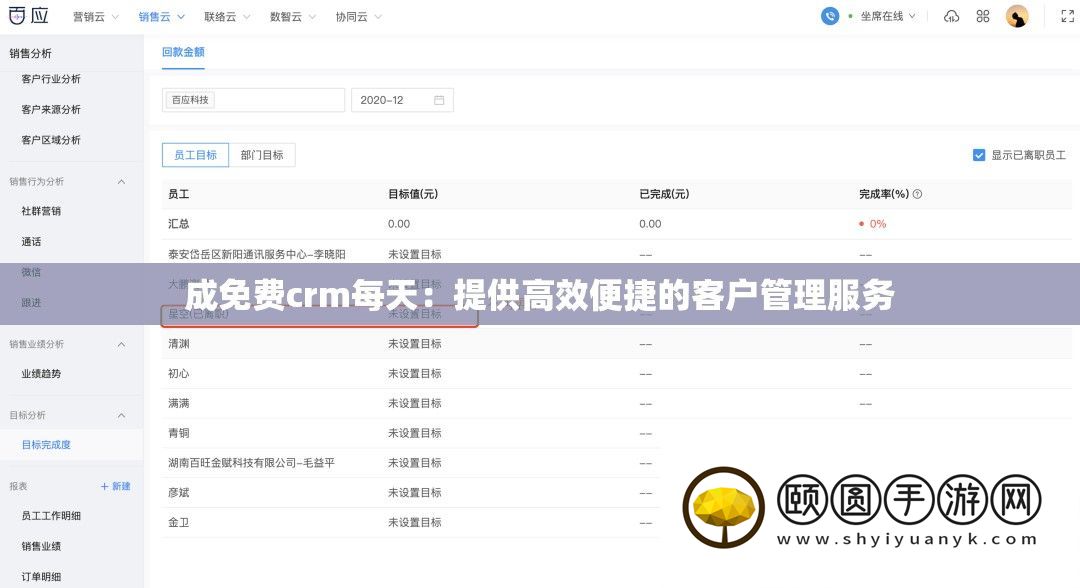The width and height of the screenshot is (1080, 588).
Task: Collapse 销售业绩分析 section
Action: 121,344
